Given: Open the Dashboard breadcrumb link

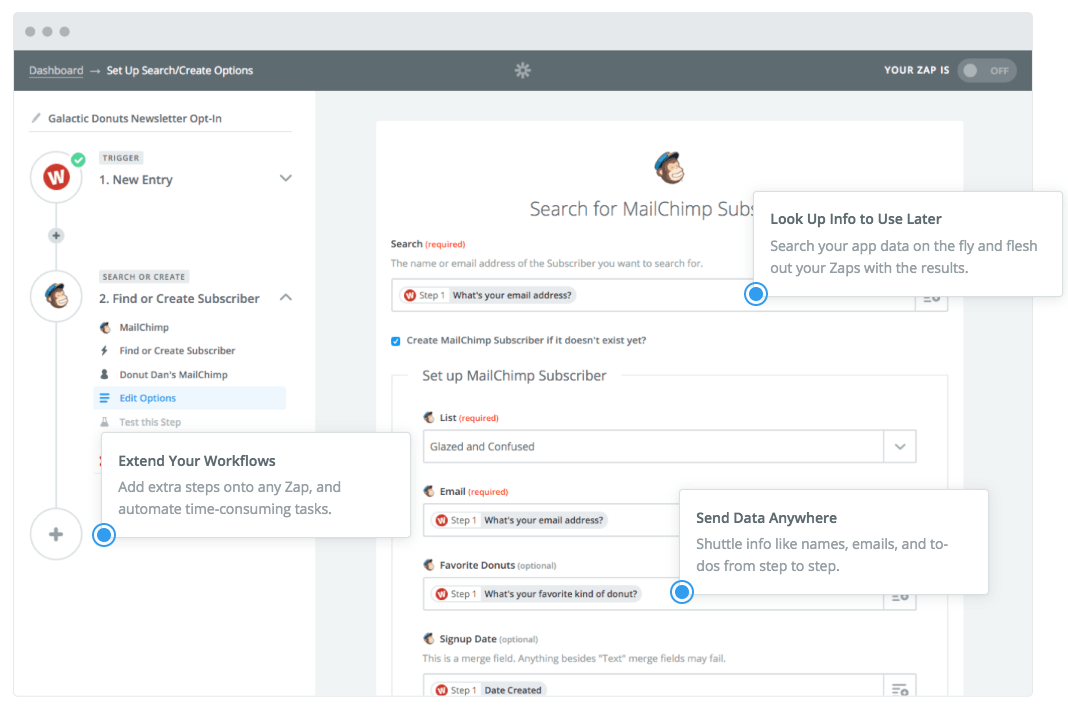Looking at the screenshot, I should (x=56, y=70).
